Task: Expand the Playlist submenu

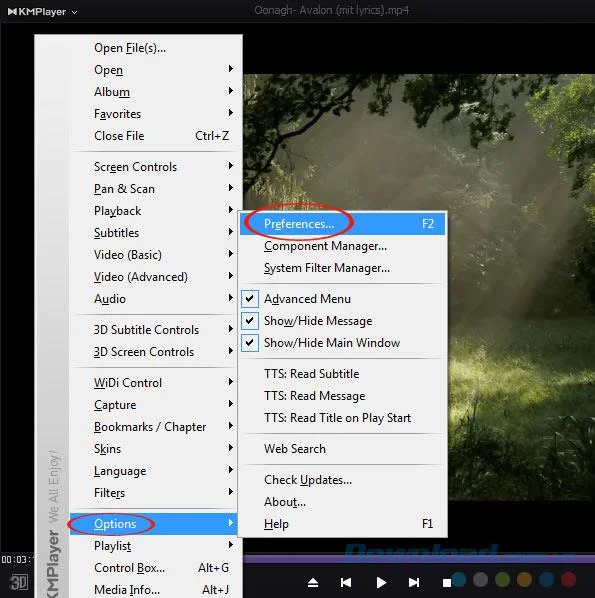Action: tap(154, 546)
